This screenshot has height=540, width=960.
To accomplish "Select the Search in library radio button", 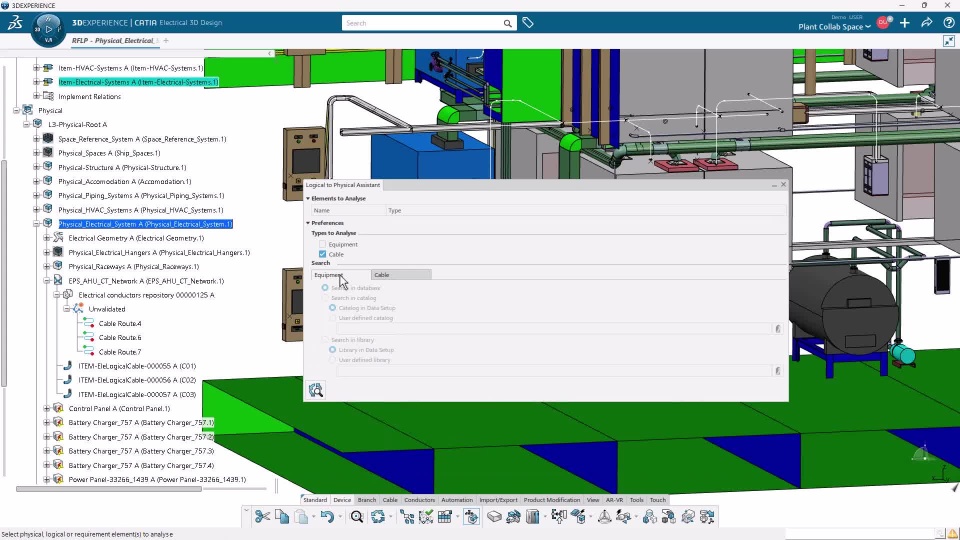I will [x=325, y=340].
